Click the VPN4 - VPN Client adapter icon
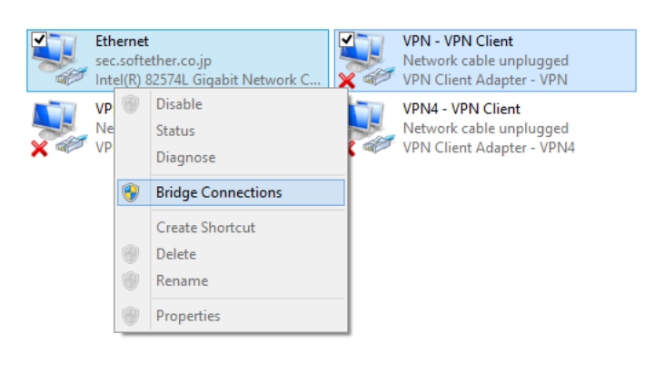The height and width of the screenshot is (370, 654). [x=371, y=128]
